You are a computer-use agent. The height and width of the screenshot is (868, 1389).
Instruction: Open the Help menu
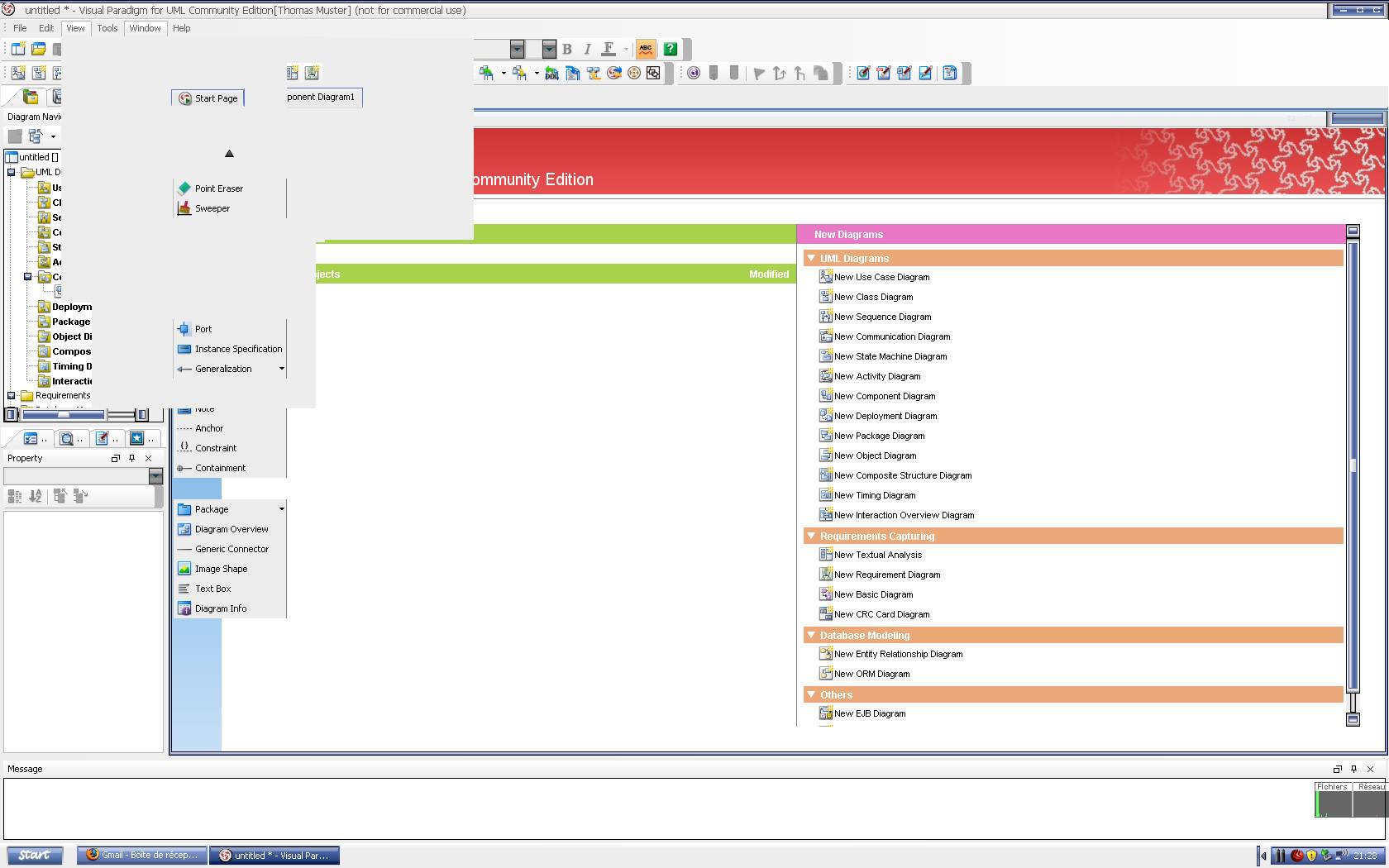[x=182, y=28]
